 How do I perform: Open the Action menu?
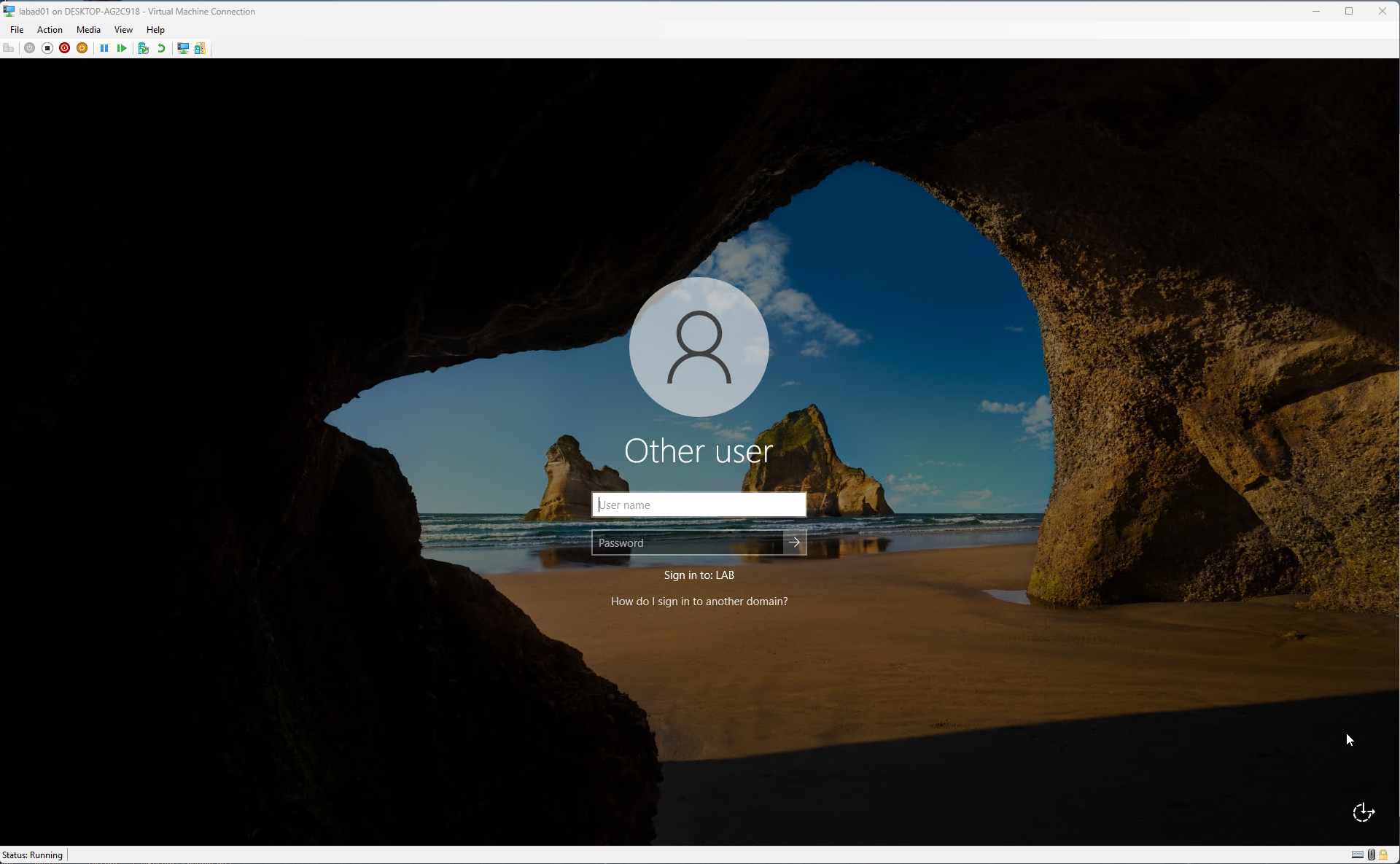coord(49,29)
